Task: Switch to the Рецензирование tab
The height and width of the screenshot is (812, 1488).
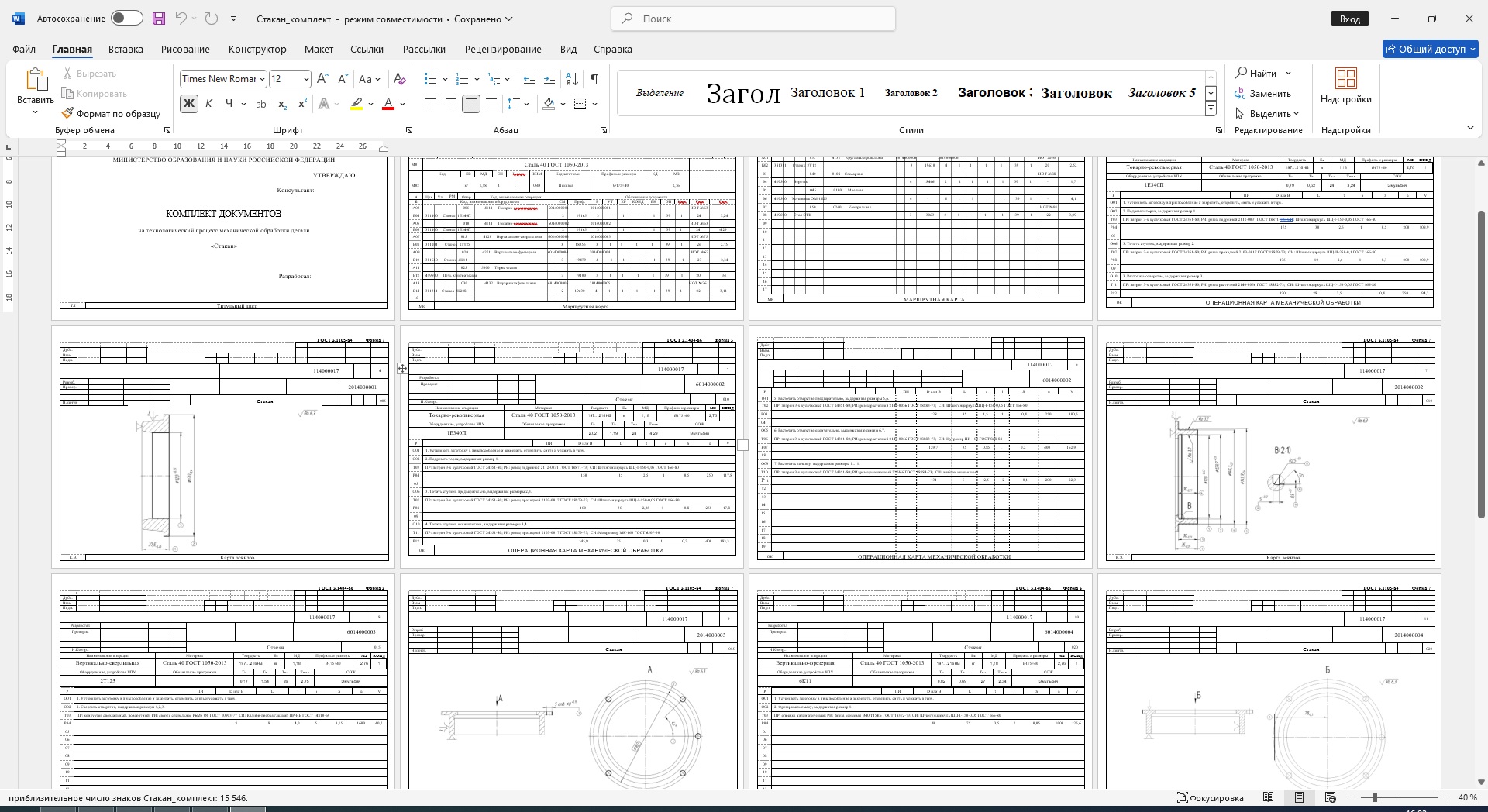Action: [x=503, y=49]
